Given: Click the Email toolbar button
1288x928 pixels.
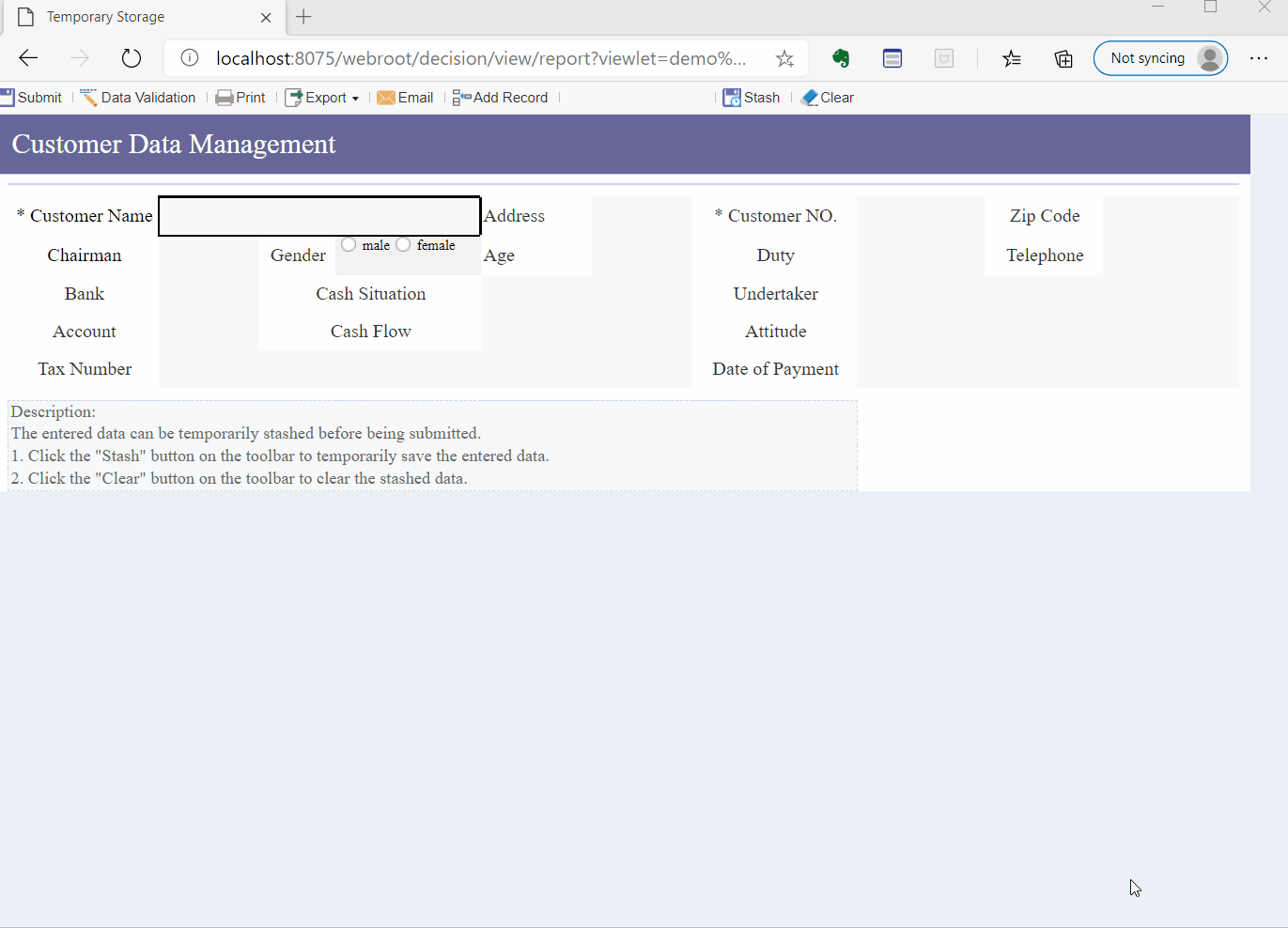Looking at the screenshot, I should click(x=405, y=98).
